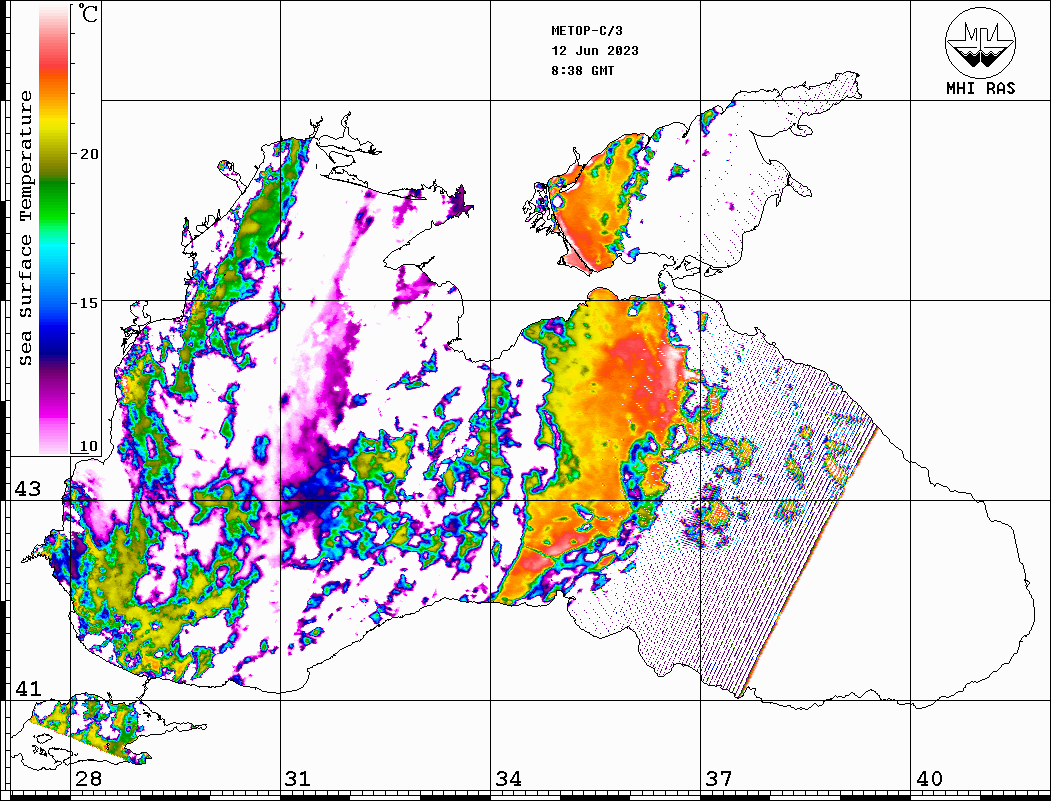Click the 15 mark on temperature scale

pyautogui.click(x=90, y=302)
